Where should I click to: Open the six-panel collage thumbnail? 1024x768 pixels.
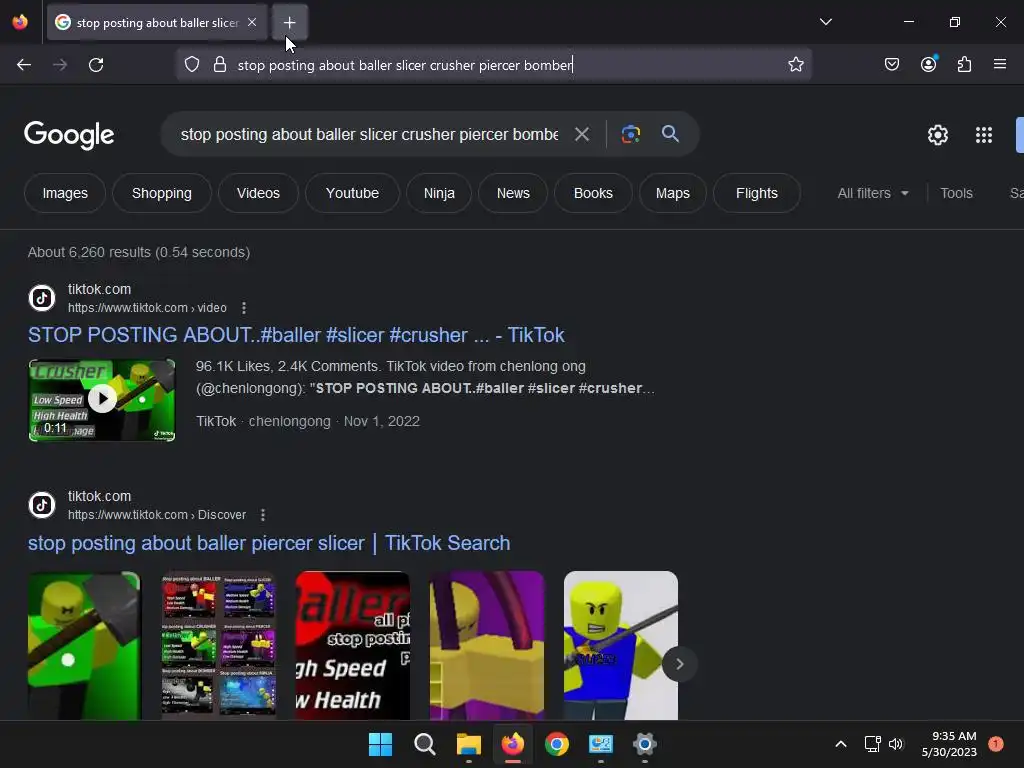[219, 645]
